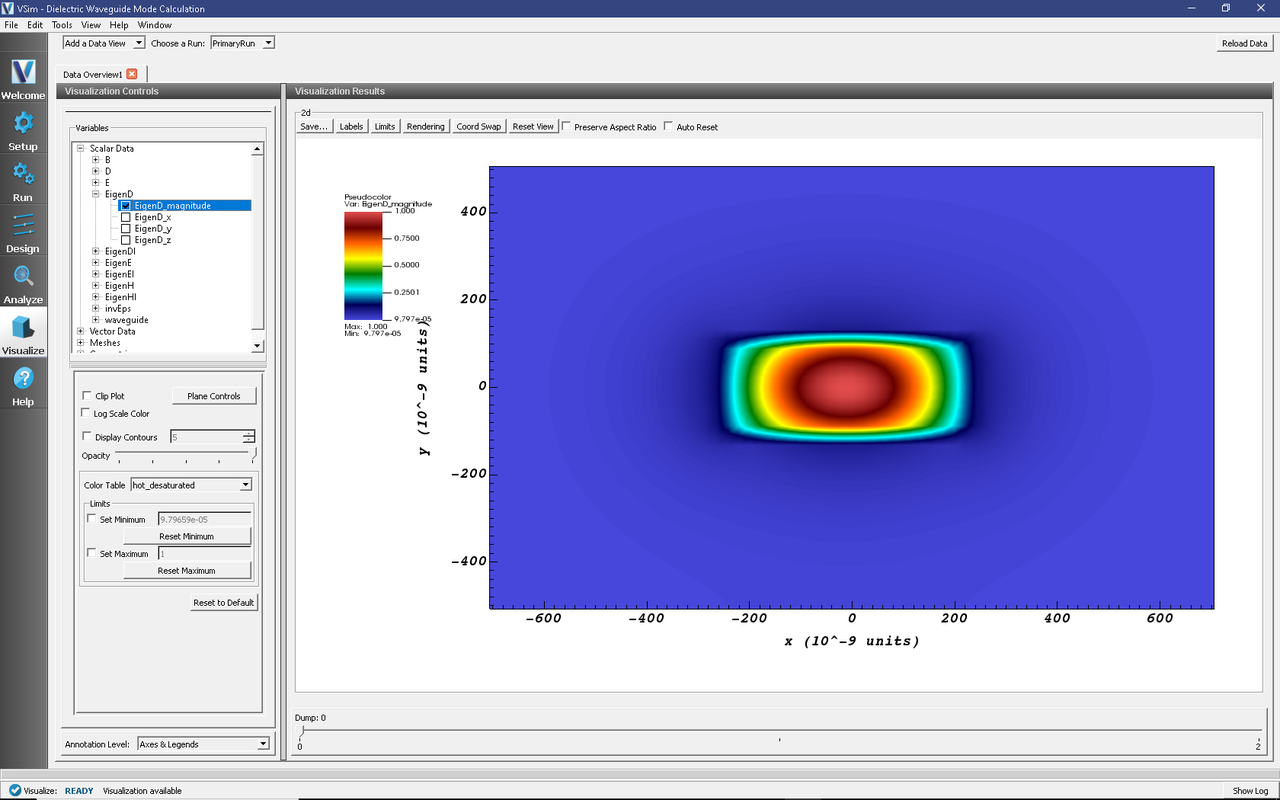This screenshot has width=1280, height=800.
Task: Open the Tools menu
Action: click(62, 25)
